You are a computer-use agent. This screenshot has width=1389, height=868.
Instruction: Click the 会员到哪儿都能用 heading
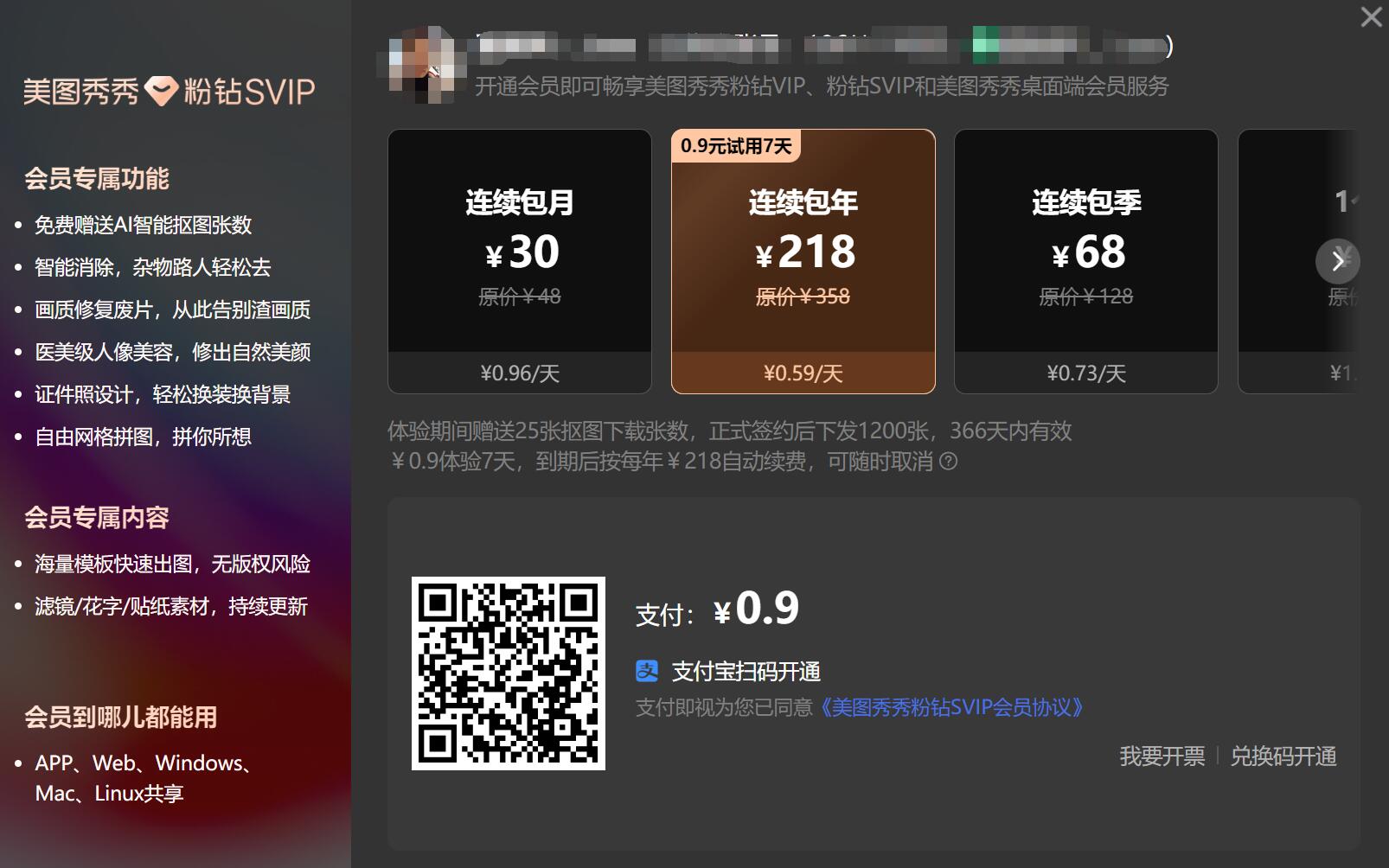tap(121, 718)
